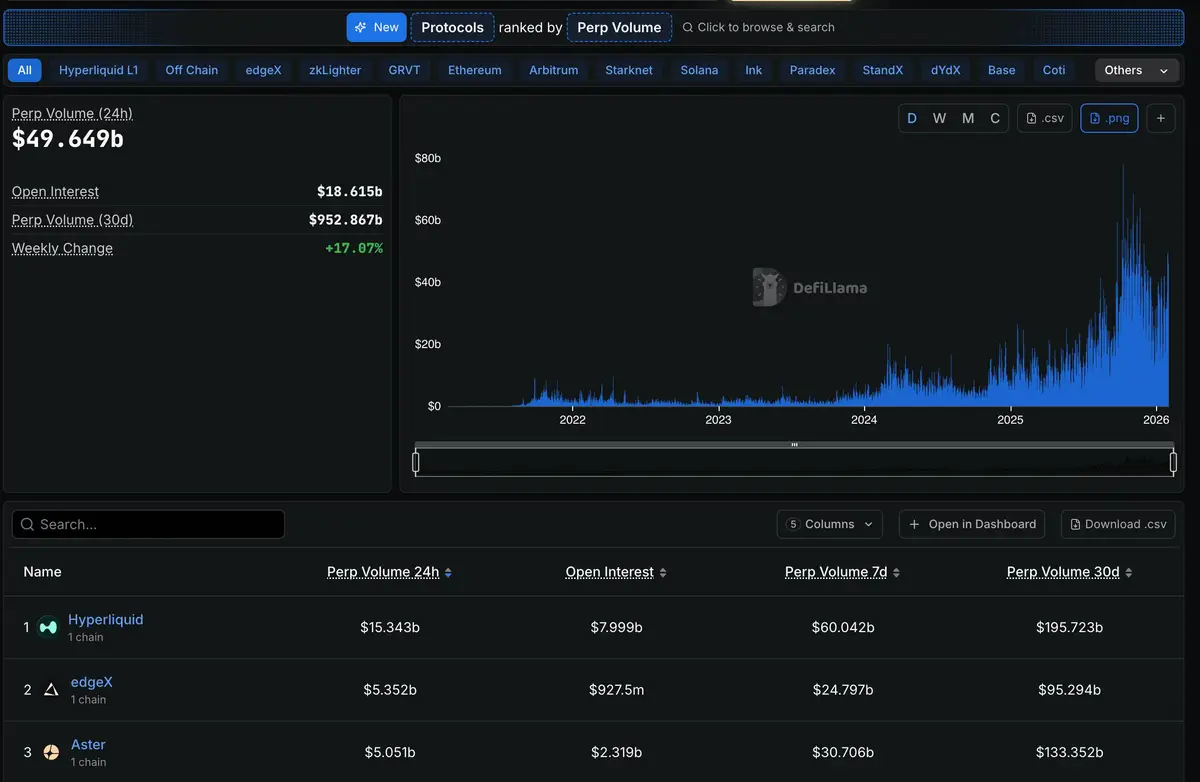Filter by GRVT chain
The image size is (1200, 782).
[x=404, y=70]
